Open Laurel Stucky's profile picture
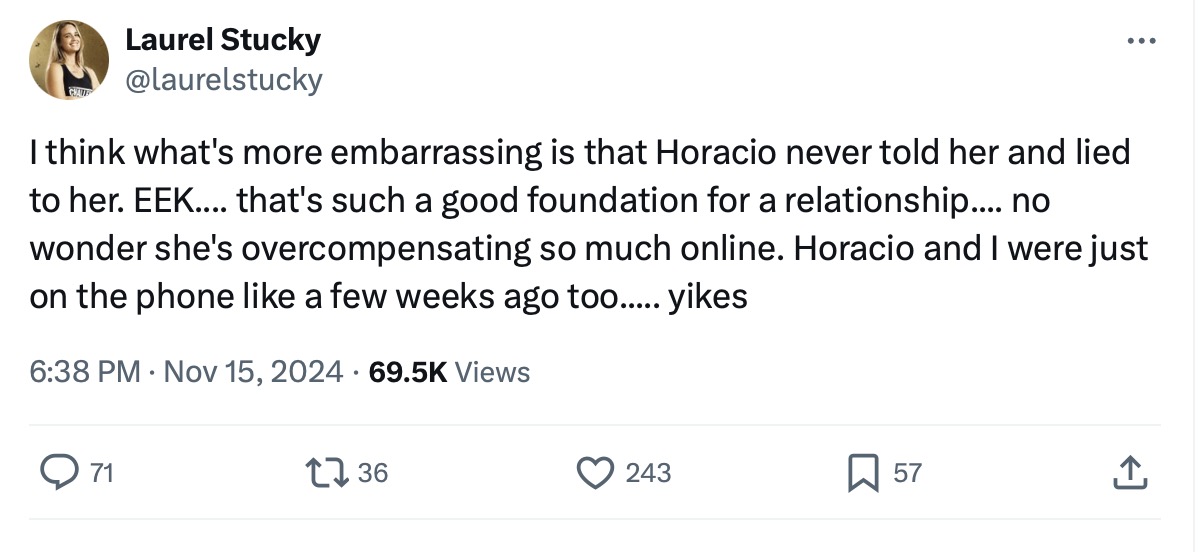This screenshot has height=552, width=1204. (x=69, y=60)
